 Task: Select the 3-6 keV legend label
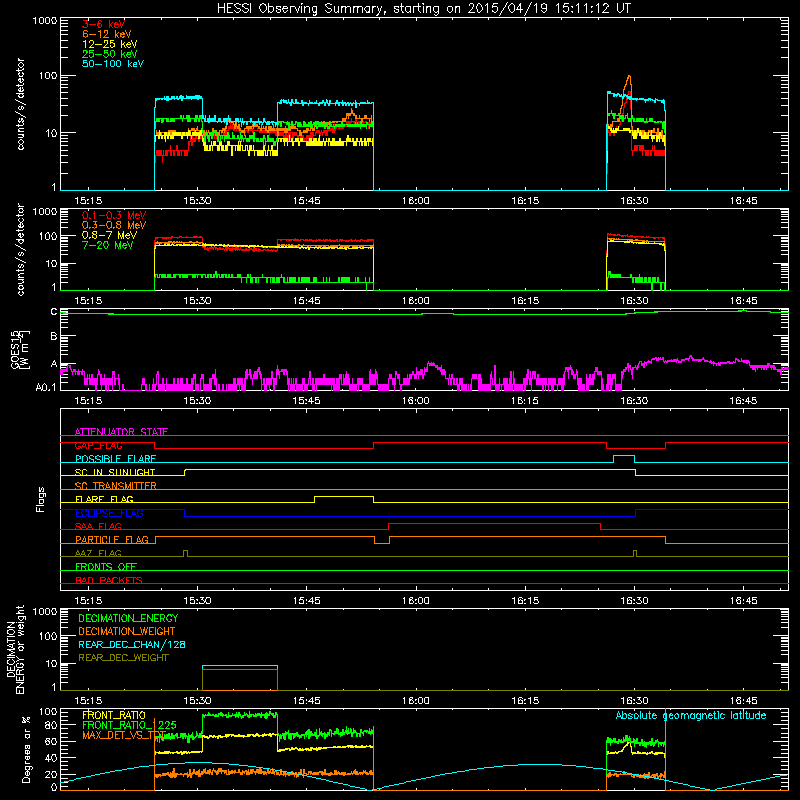click(103, 24)
